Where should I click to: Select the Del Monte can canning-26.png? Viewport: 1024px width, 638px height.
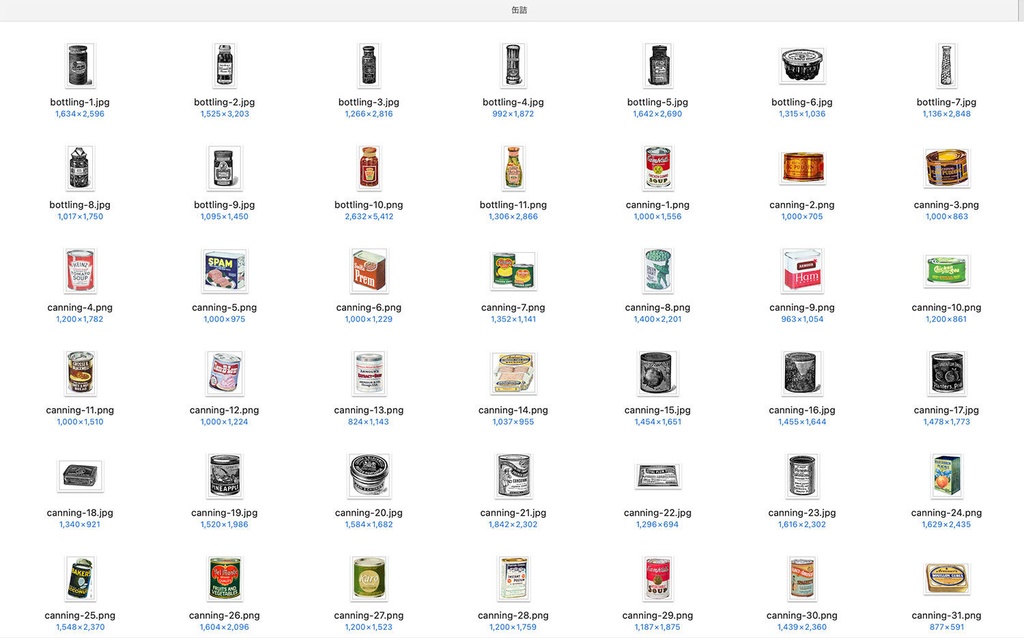coord(224,579)
